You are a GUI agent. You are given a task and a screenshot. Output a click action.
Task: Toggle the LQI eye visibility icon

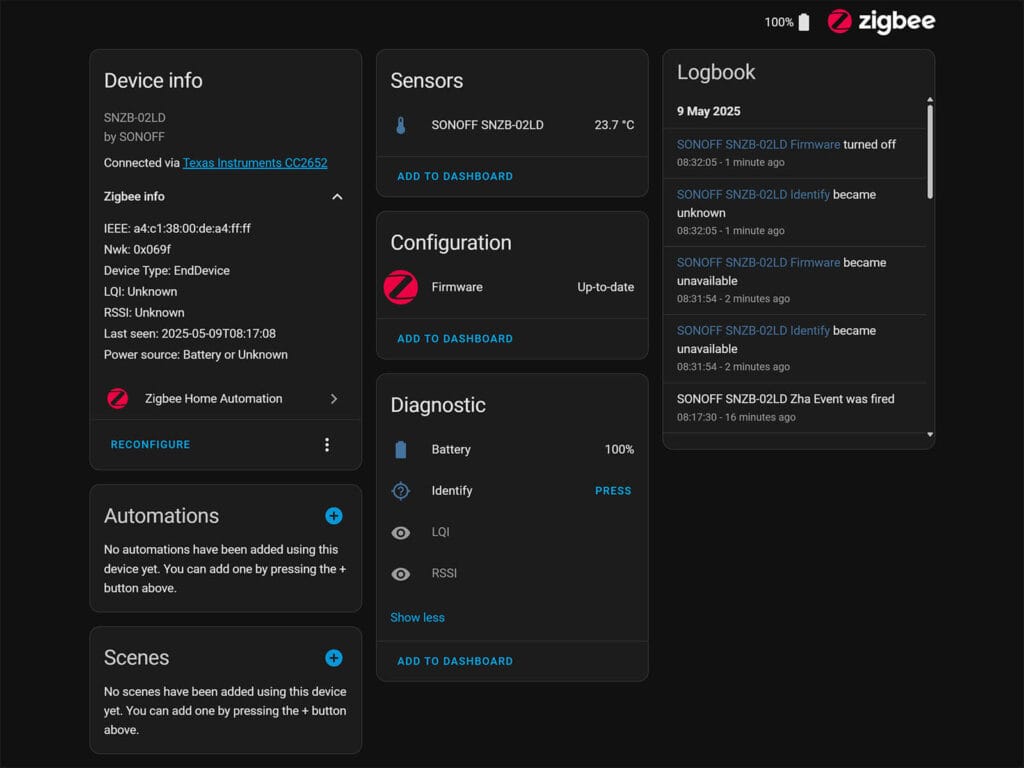[x=401, y=533]
